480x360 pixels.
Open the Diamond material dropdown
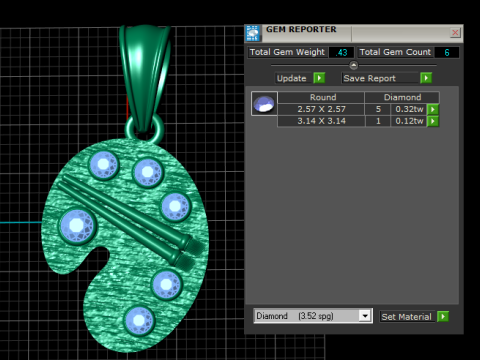365,316
